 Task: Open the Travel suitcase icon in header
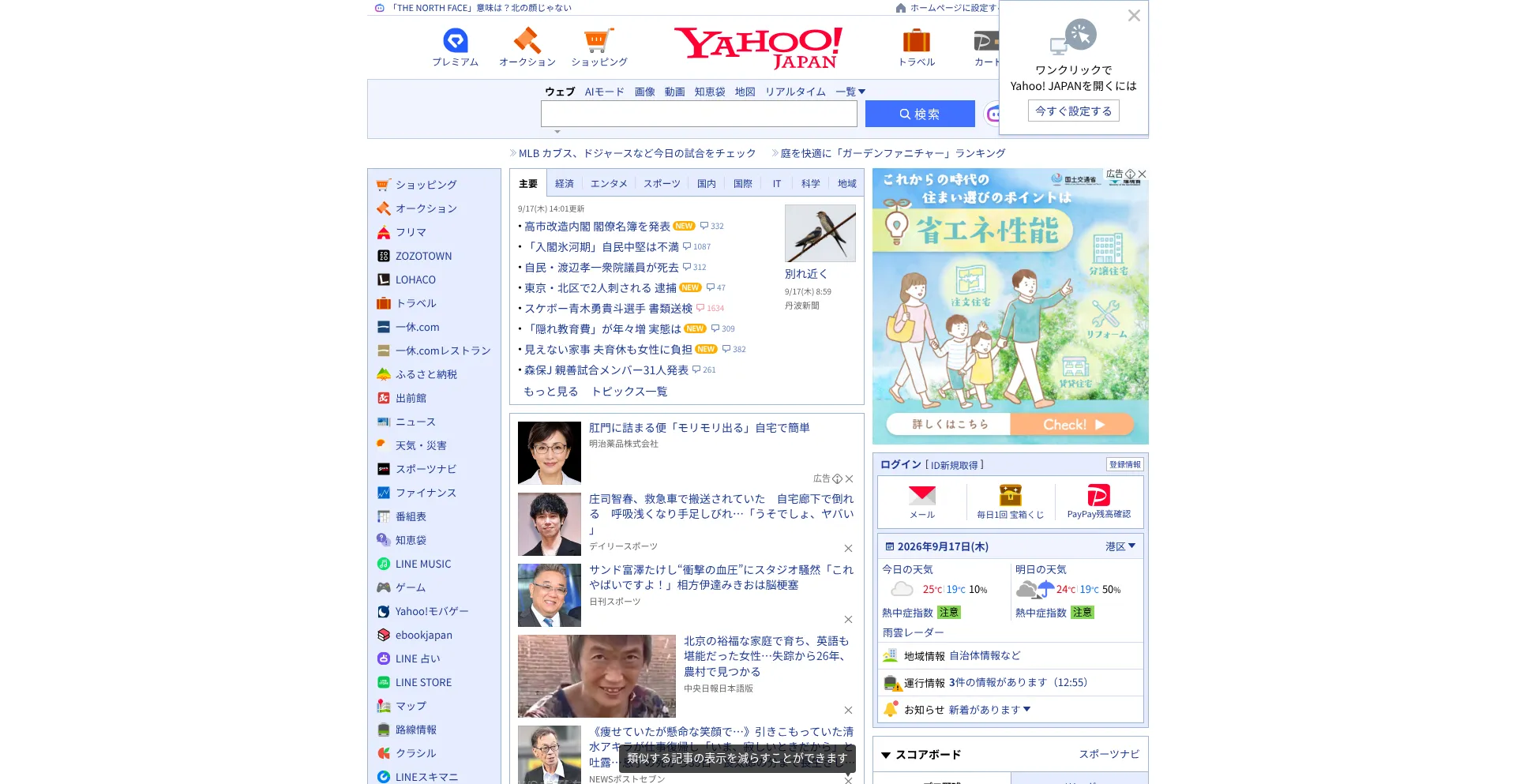[916, 40]
